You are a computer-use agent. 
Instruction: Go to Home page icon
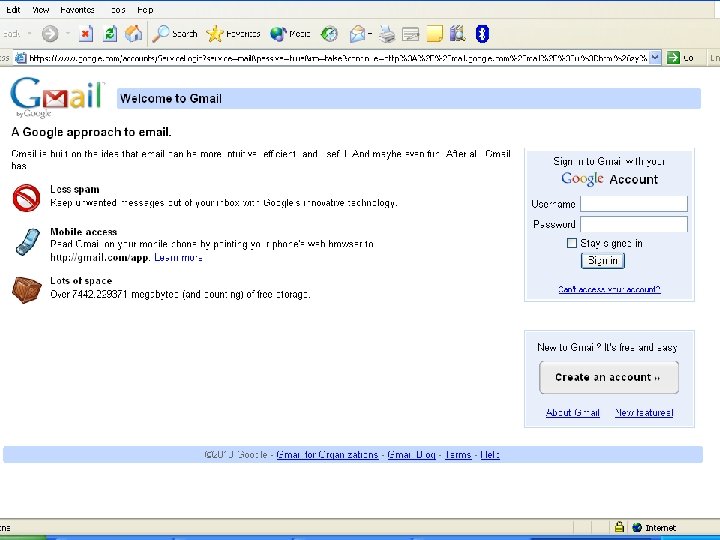tap(134, 34)
